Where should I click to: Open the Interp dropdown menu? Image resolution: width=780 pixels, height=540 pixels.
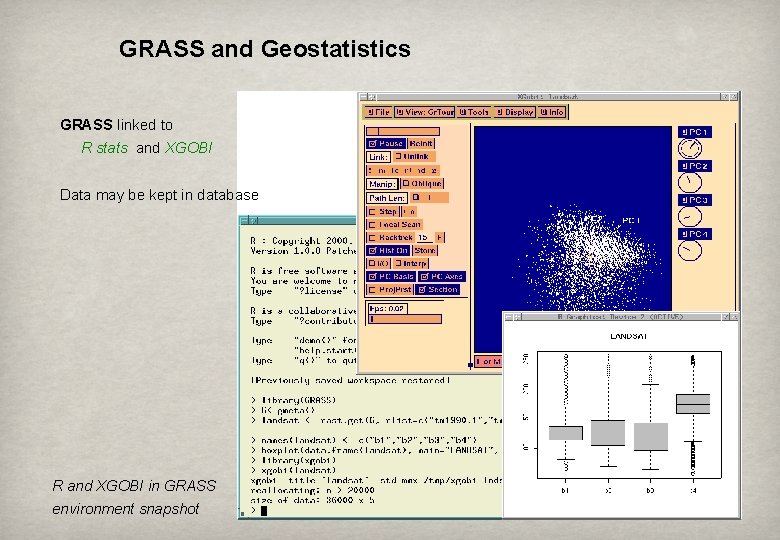click(410, 264)
